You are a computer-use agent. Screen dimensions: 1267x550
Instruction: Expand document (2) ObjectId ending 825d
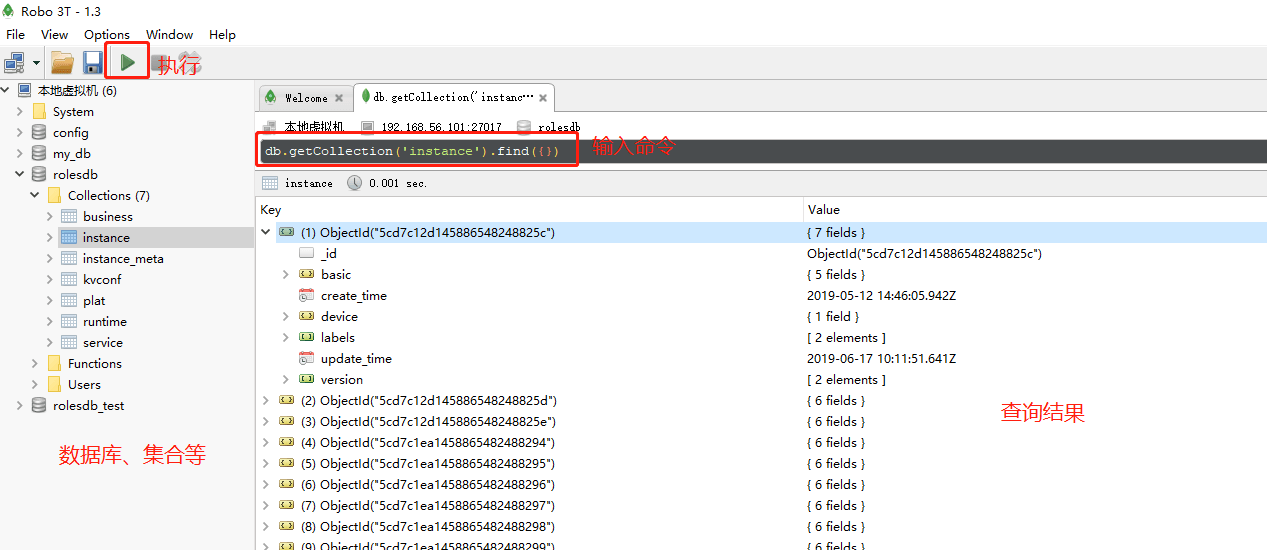coord(266,400)
